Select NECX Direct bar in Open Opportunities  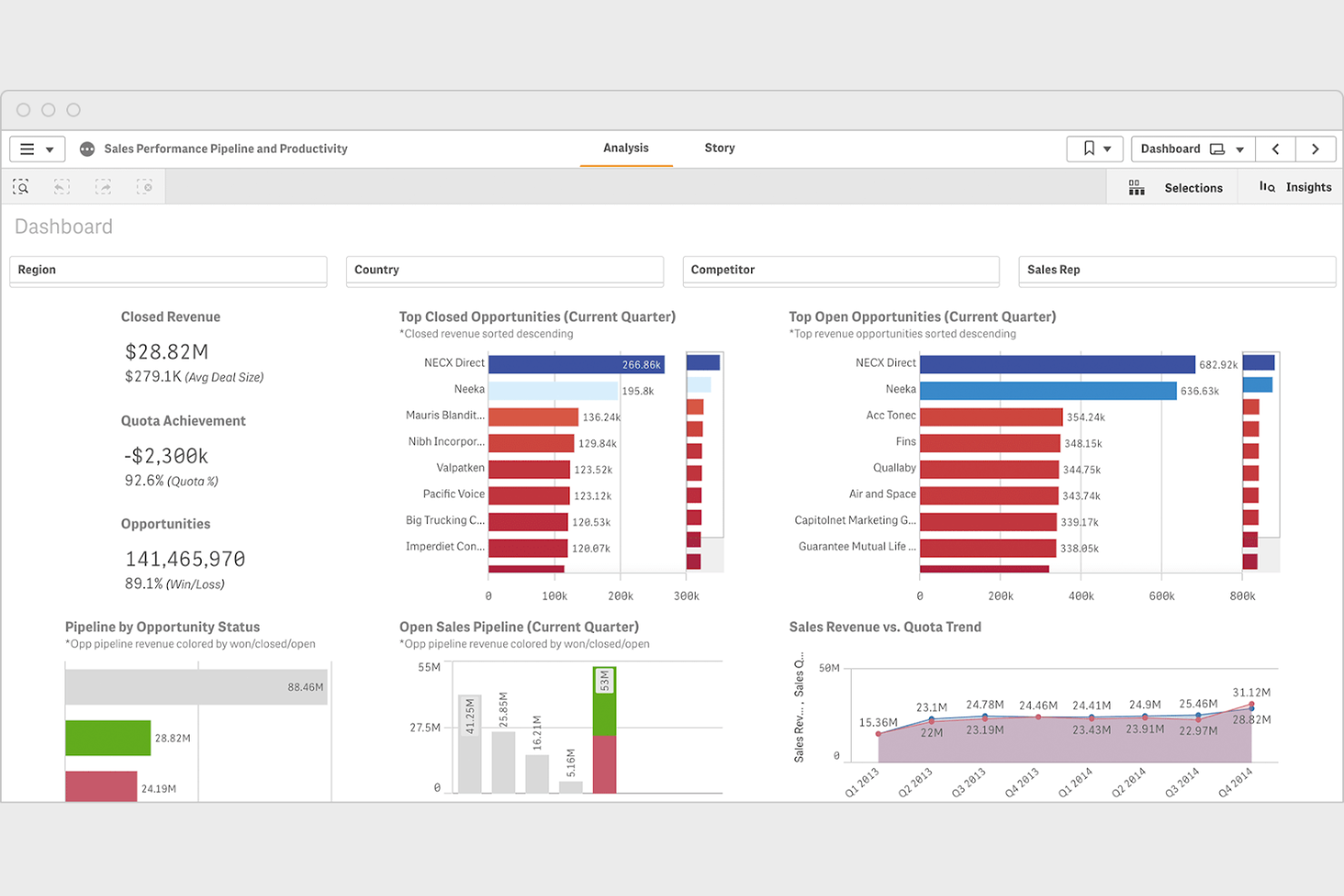tap(1057, 364)
